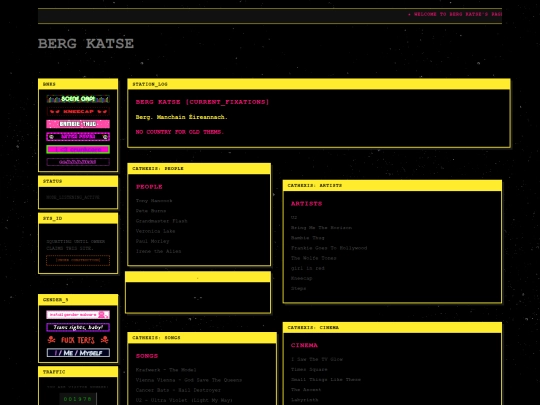Click 'Berg. Manchain Éireannach.' text

(181, 117)
